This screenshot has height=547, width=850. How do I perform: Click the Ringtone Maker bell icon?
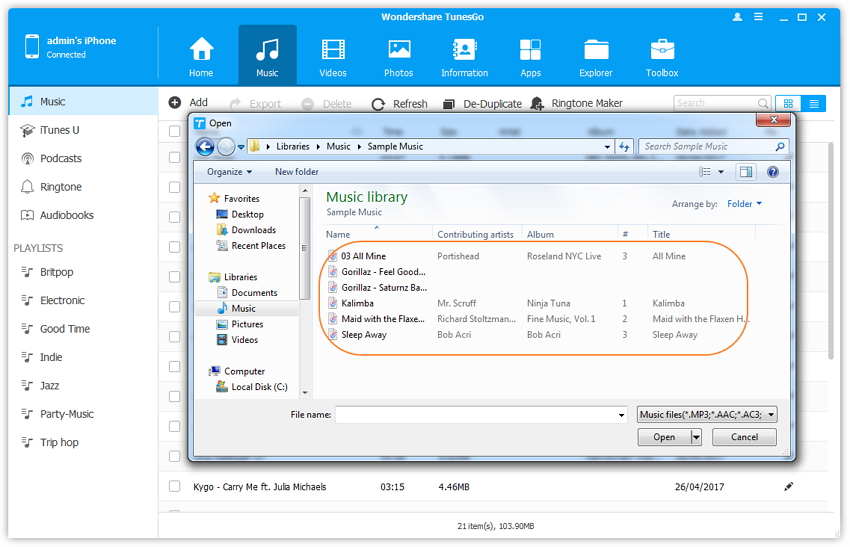(x=537, y=103)
